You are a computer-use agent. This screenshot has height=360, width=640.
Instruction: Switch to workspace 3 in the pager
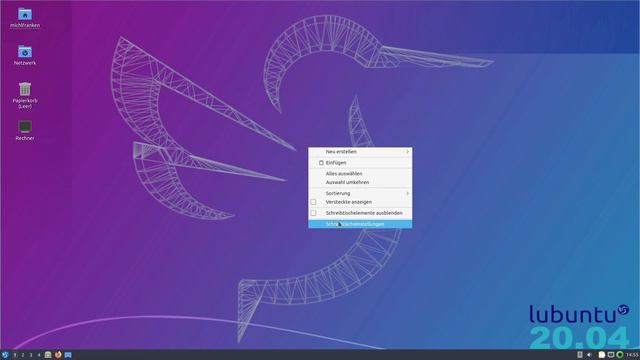coord(31,355)
